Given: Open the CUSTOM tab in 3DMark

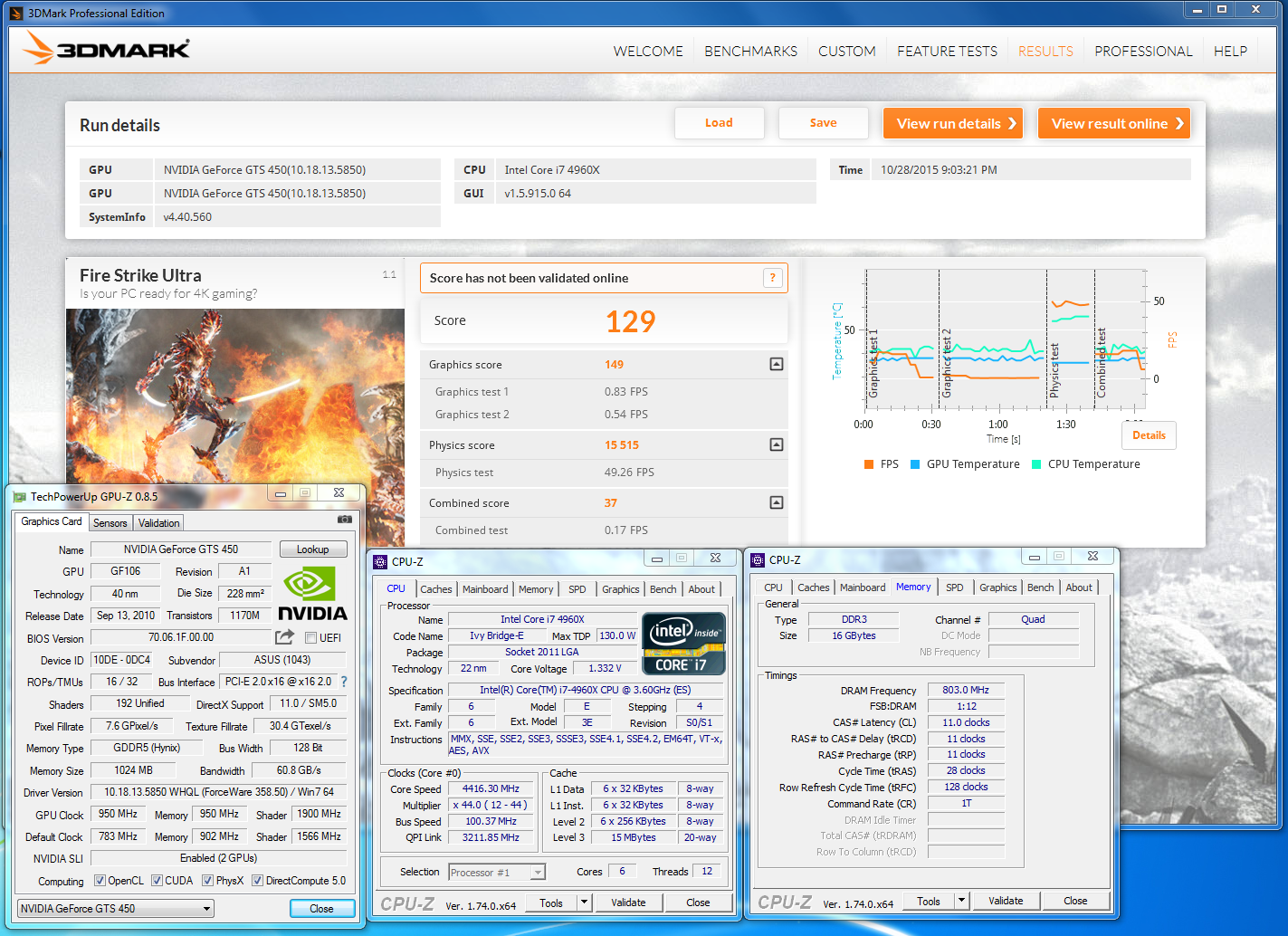Looking at the screenshot, I should (847, 52).
